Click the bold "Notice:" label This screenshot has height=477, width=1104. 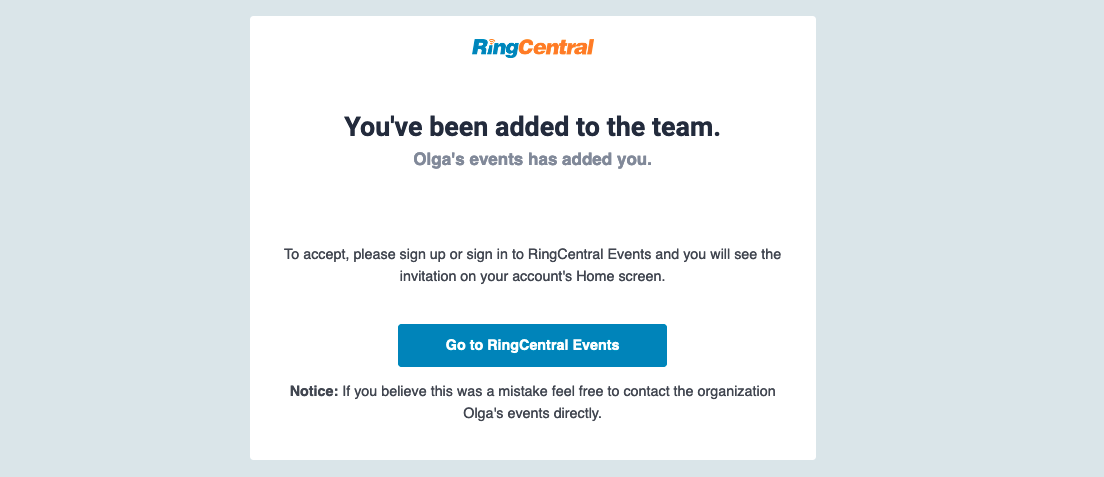(314, 391)
